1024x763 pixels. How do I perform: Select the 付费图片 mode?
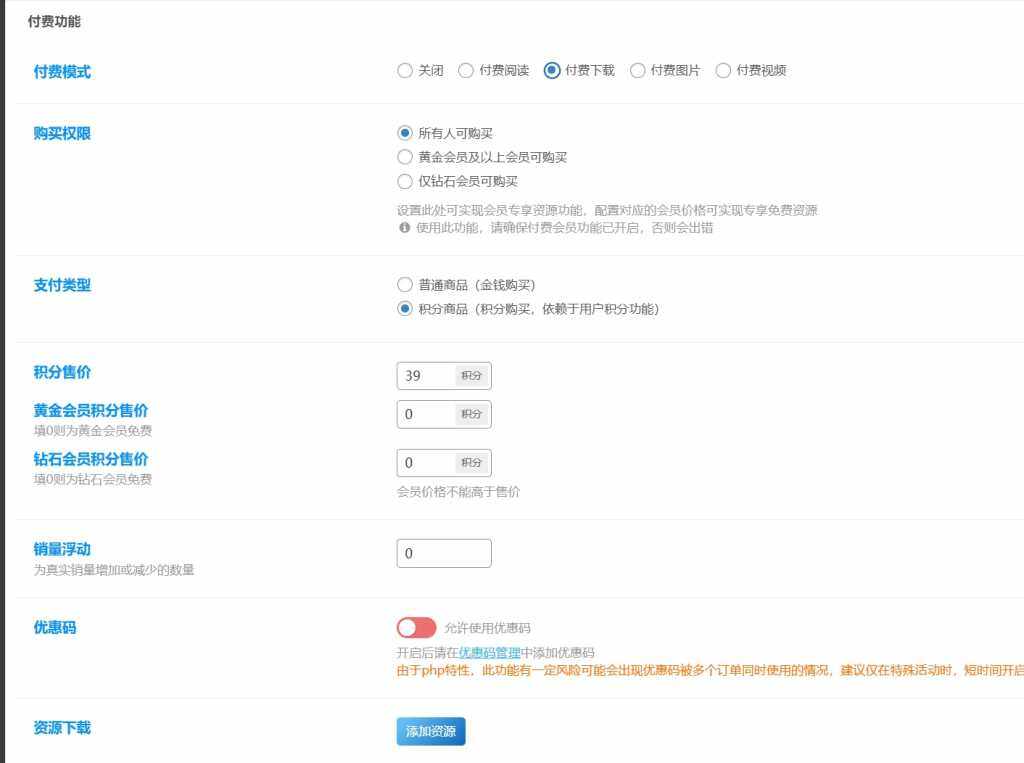(638, 70)
